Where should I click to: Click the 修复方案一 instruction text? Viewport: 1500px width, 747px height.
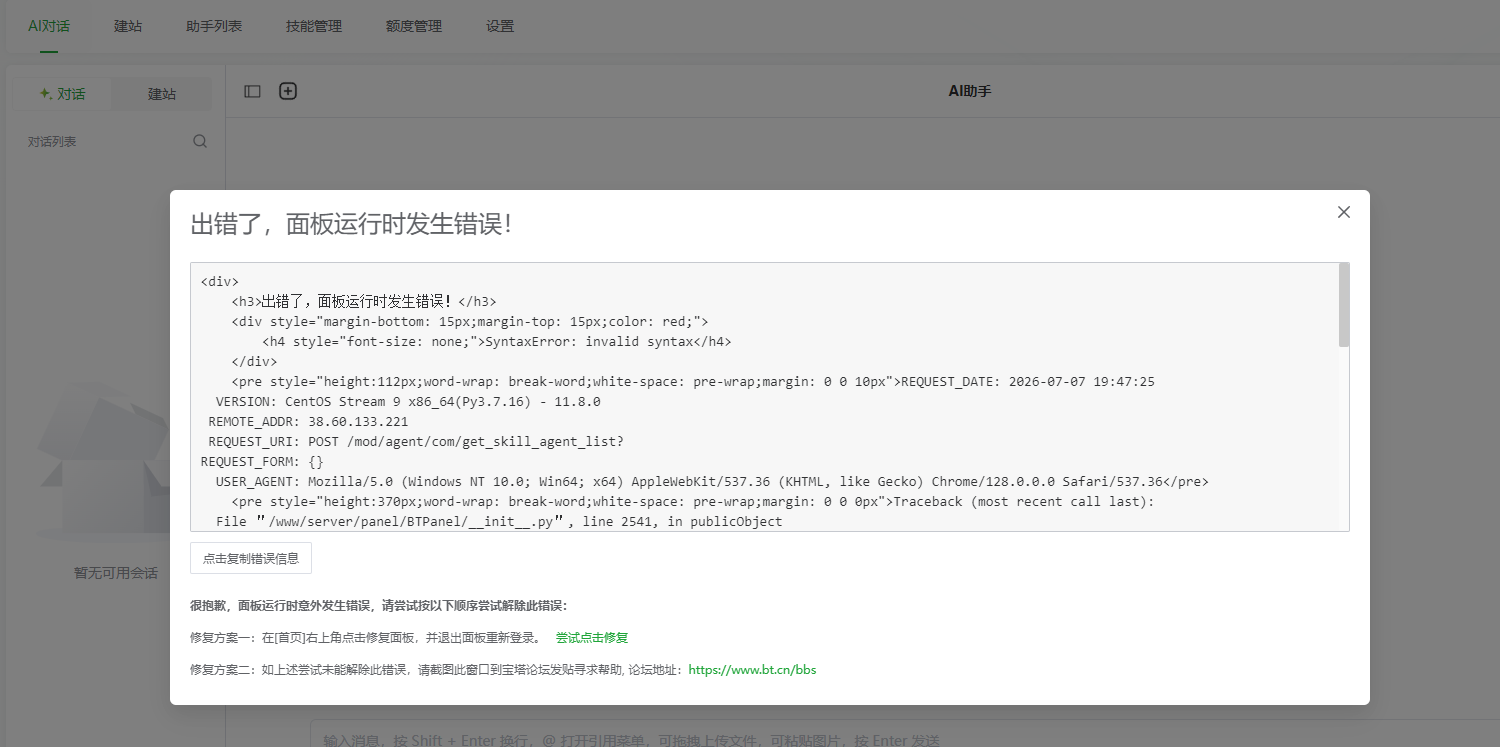point(365,637)
